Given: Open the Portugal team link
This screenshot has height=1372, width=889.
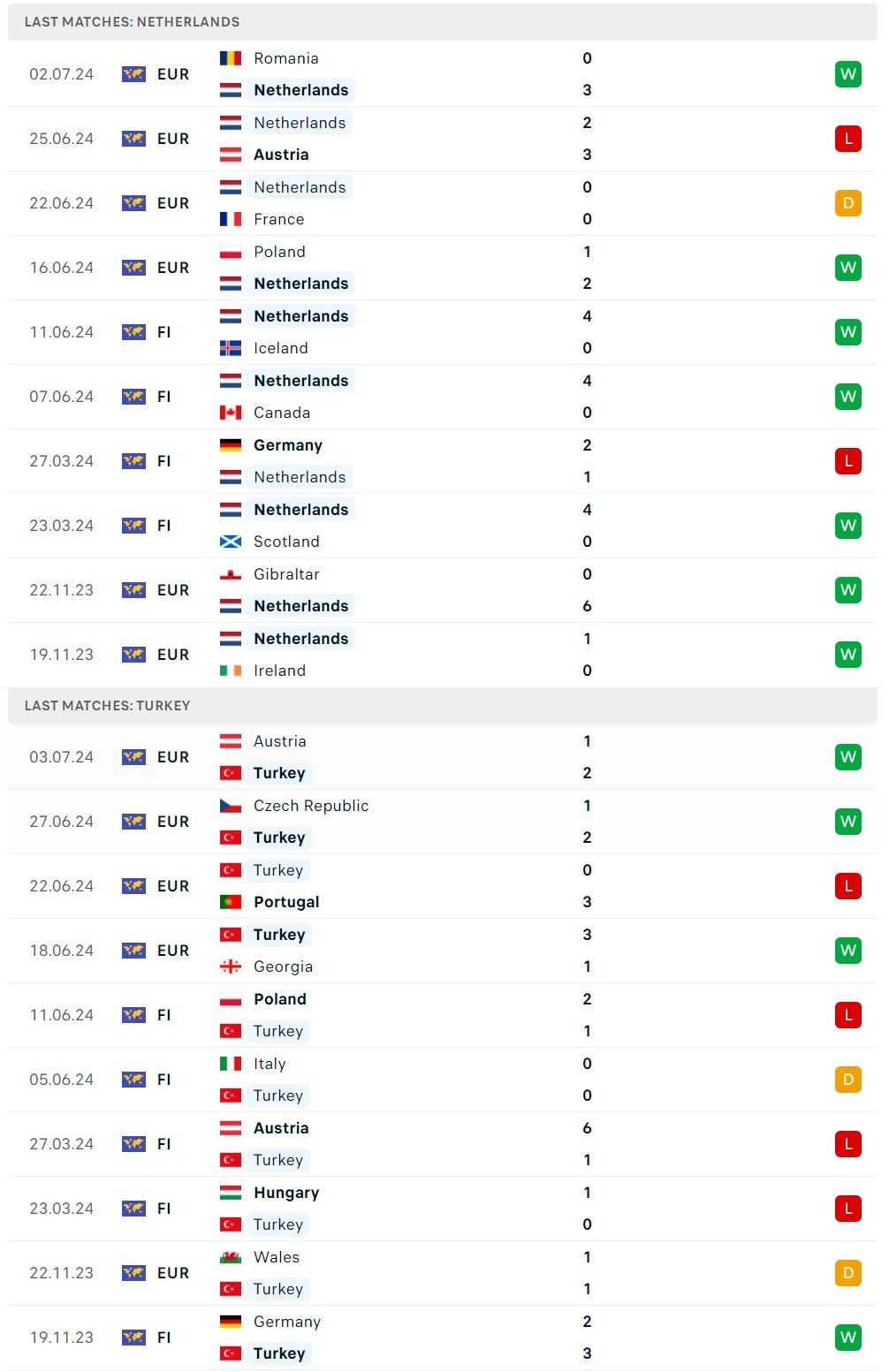Looking at the screenshot, I should [x=286, y=902].
